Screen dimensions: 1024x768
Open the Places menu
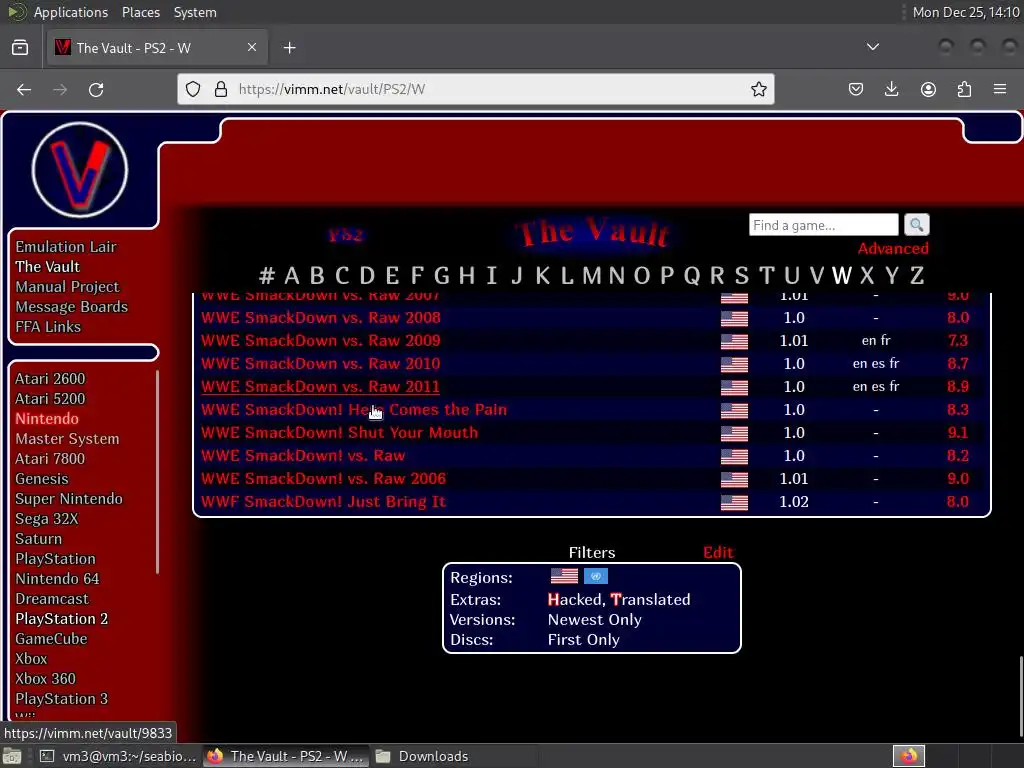pos(140,12)
